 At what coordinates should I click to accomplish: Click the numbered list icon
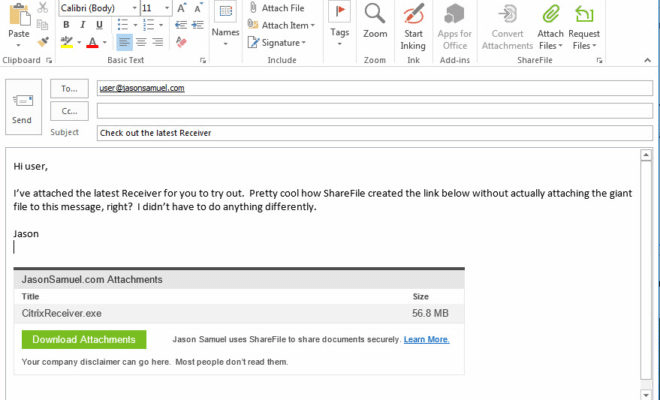pyautogui.click(x=148, y=25)
